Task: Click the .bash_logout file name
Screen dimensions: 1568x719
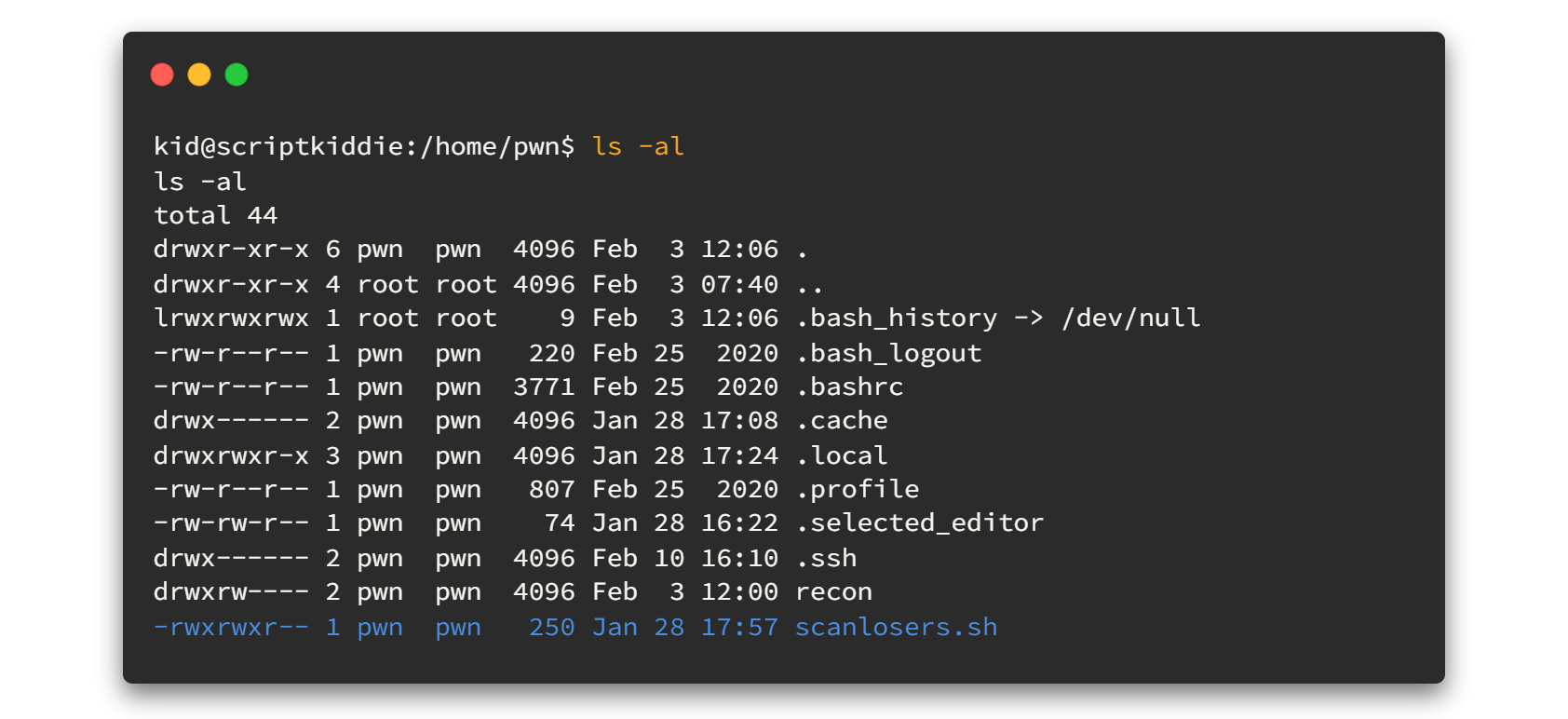Action: point(888,354)
